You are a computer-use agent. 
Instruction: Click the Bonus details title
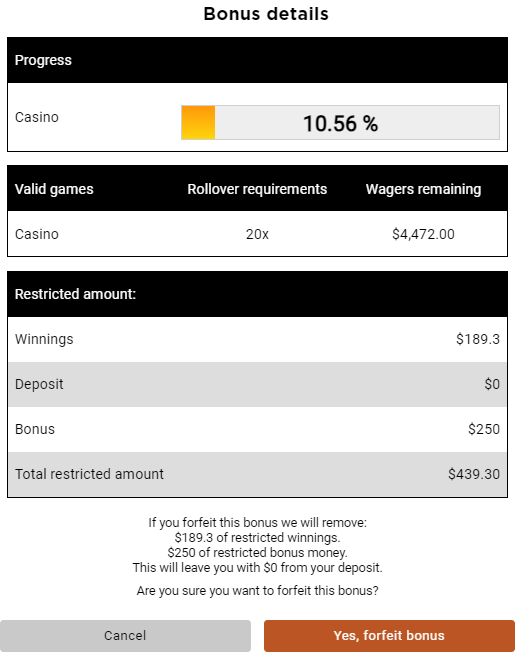(266, 14)
